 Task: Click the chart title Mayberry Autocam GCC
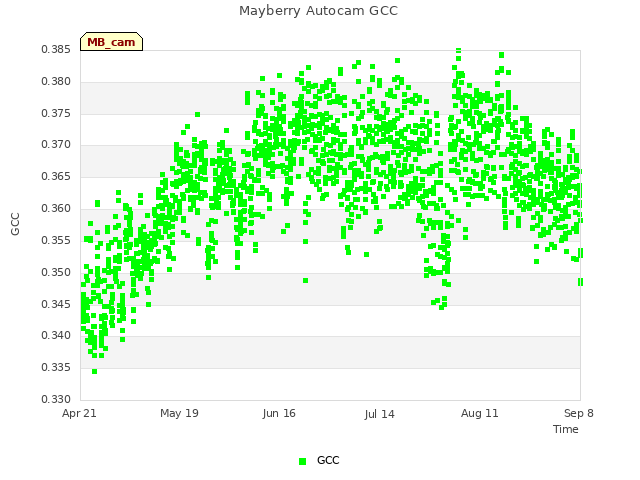point(318,11)
